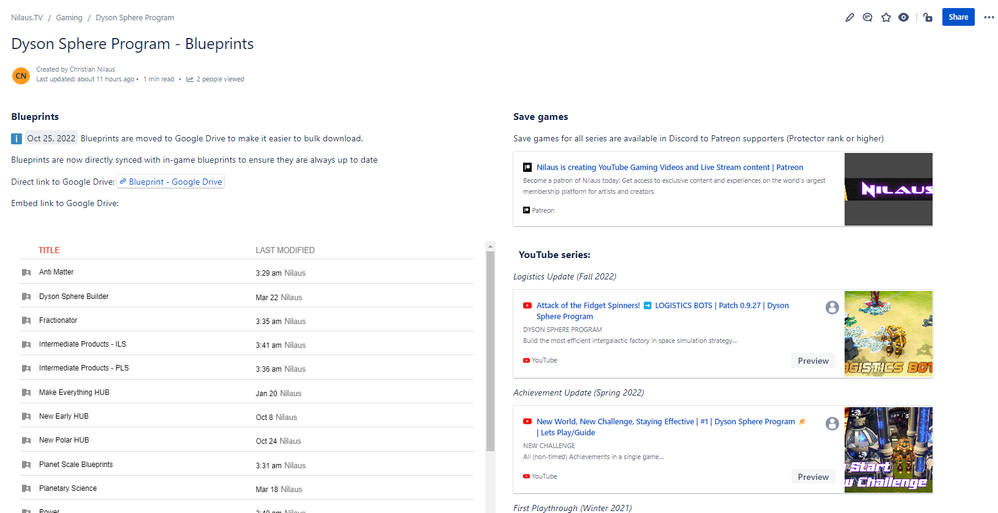Click the YouTube icon on New World card
Viewport: 998px width, 513px height.
pos(527,421)
